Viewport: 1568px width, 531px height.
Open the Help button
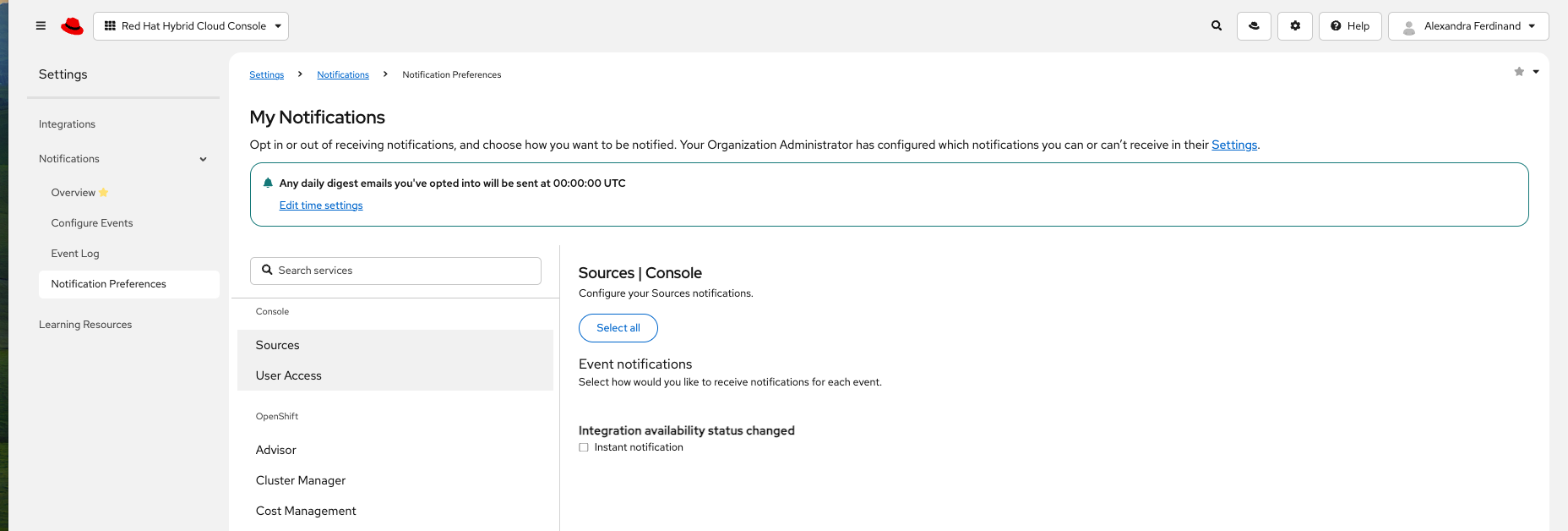point(1350,26)
